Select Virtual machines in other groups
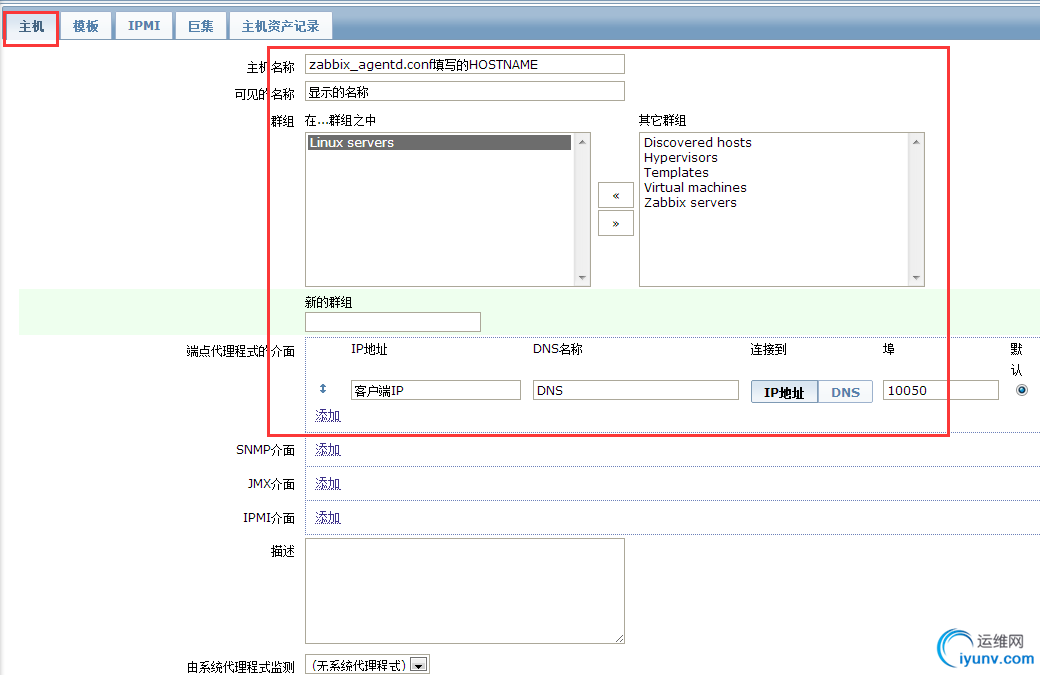The height and width of the screenshot is (675, 1040). [x=695, y=188]
